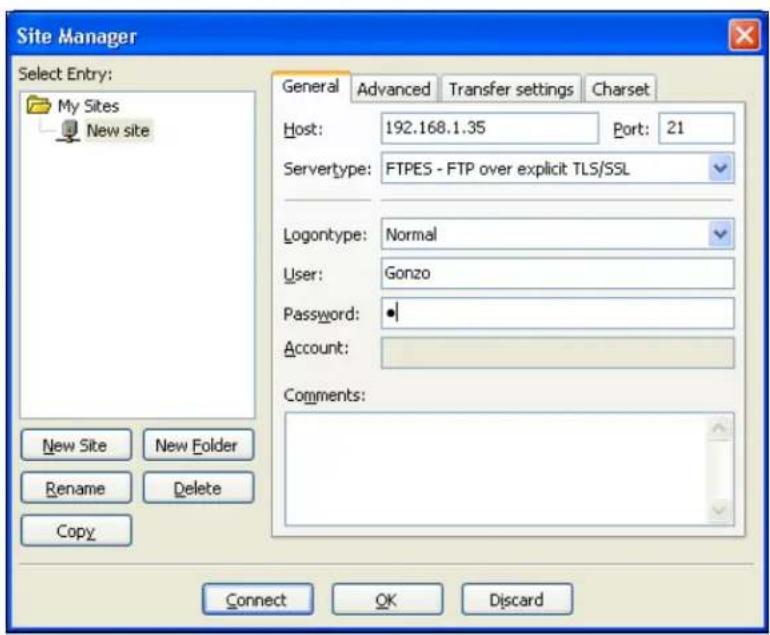The width and height of the screenshot is (770, 635).
Task: Confirm with the OK button
Action: point(387,599)
